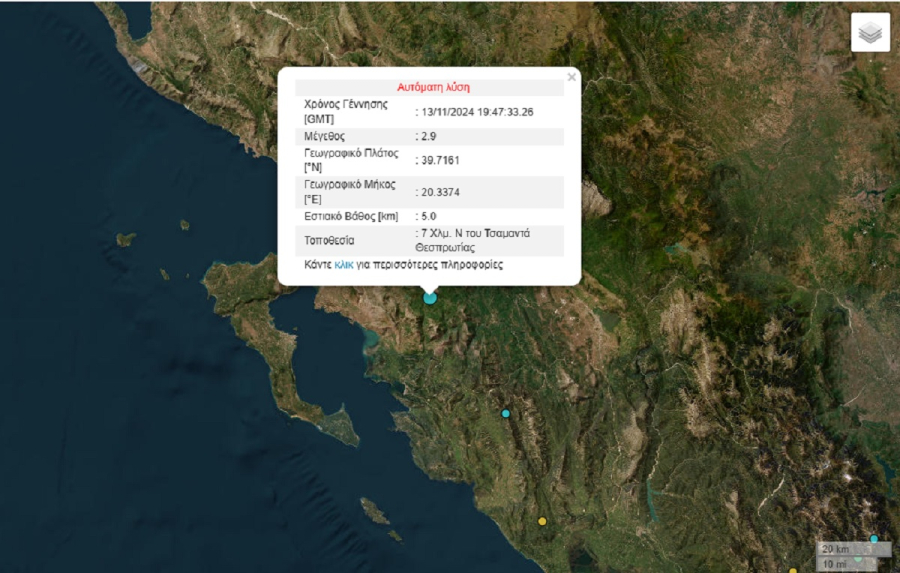Click yellow earthquake marker near southern coast
Image resolution: width=900 pixels, height=573 pixels.
[542, 521]
